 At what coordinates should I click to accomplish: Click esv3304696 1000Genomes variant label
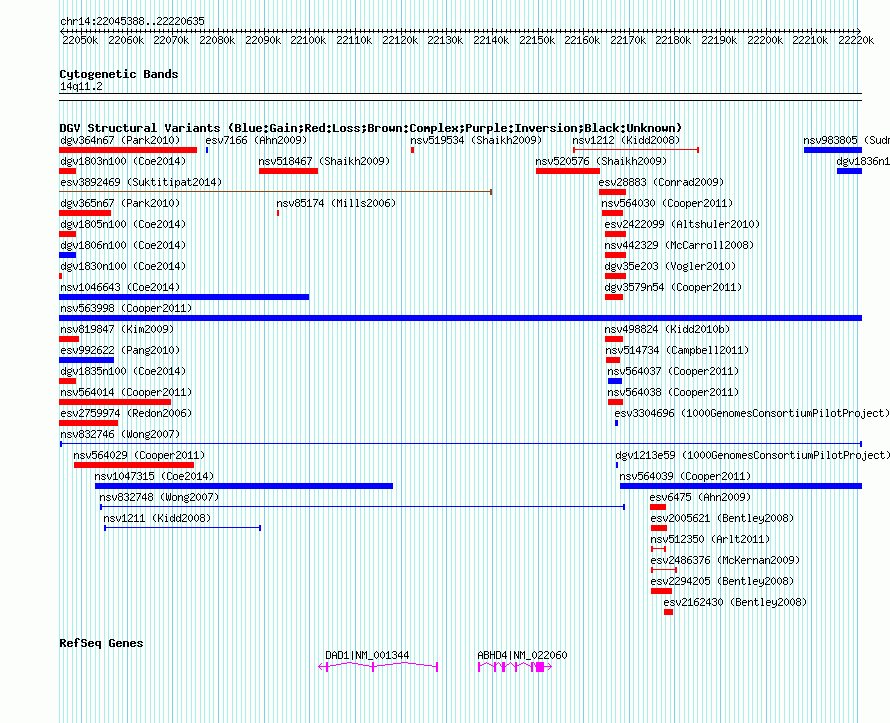tap(752, 413)
